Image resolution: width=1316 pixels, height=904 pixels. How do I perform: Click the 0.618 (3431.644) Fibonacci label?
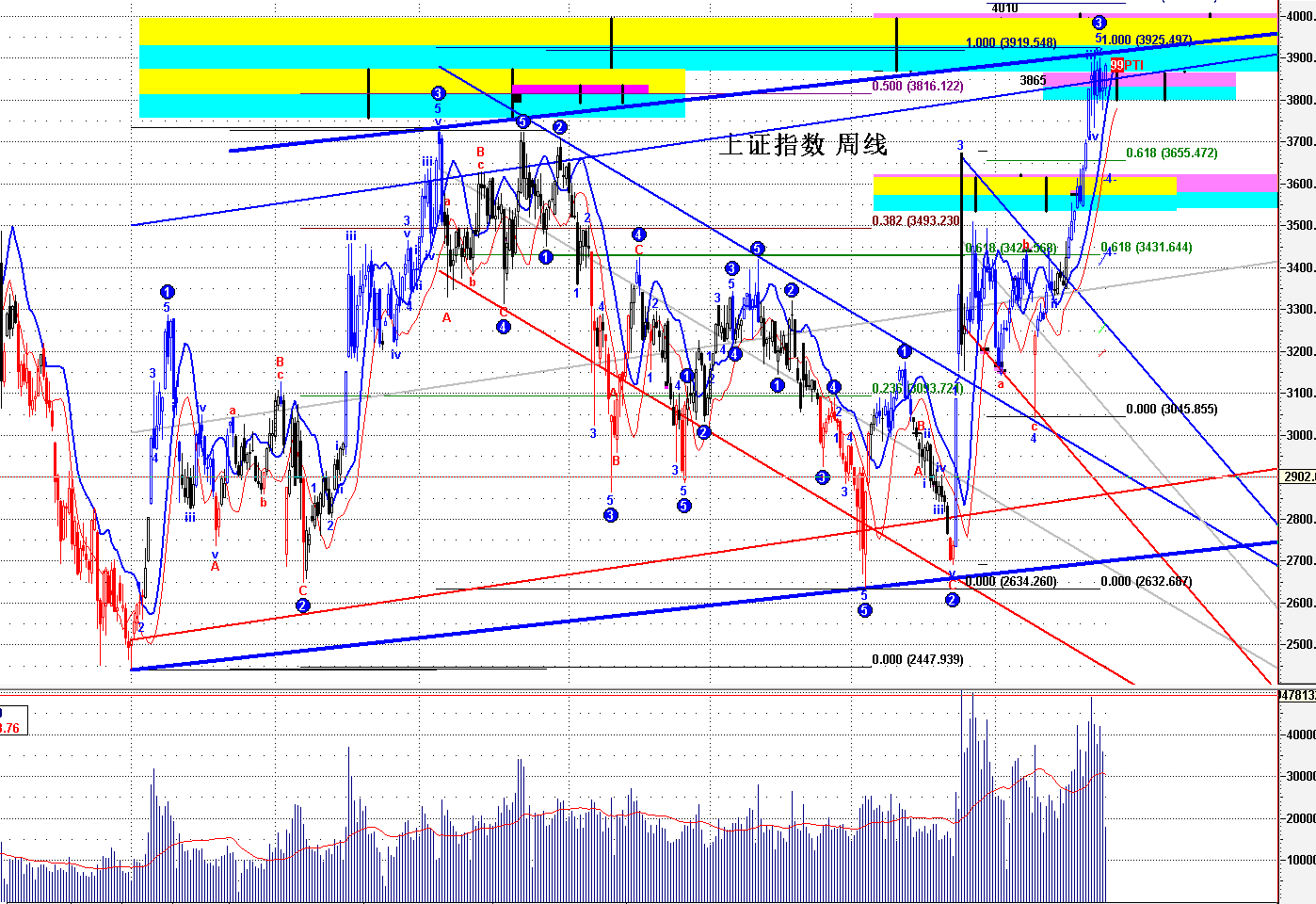click(1147, 247)
